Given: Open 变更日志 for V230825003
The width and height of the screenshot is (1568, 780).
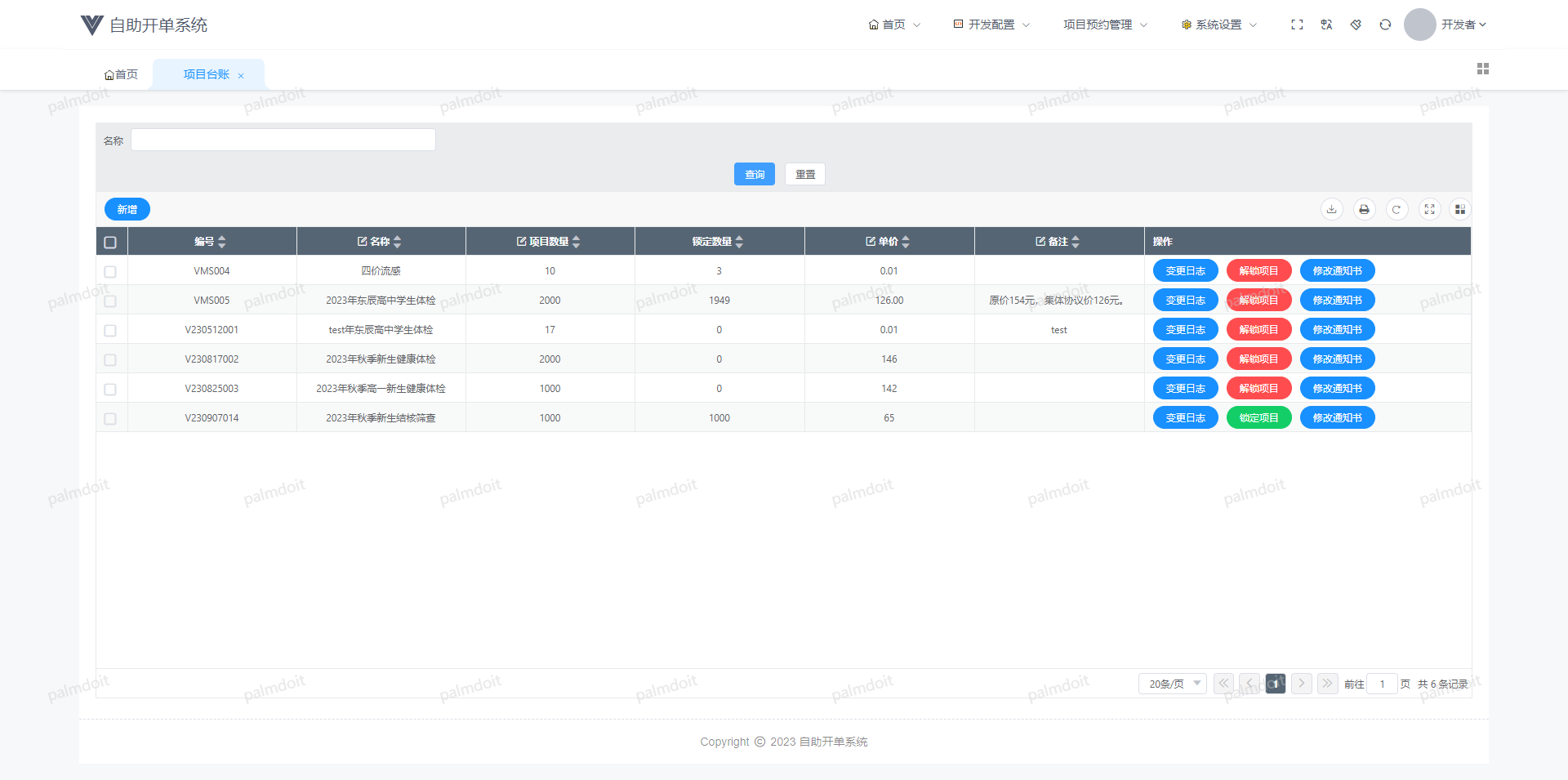Looking at the screenshot, I should point(1186,388).
